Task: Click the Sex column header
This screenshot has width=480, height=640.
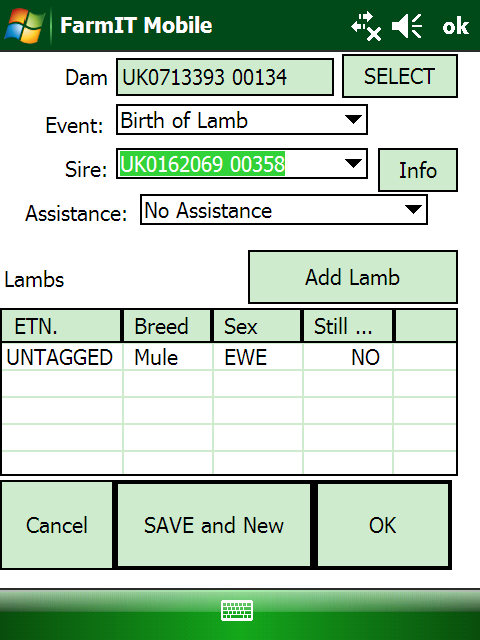Action: click(257, 326)
